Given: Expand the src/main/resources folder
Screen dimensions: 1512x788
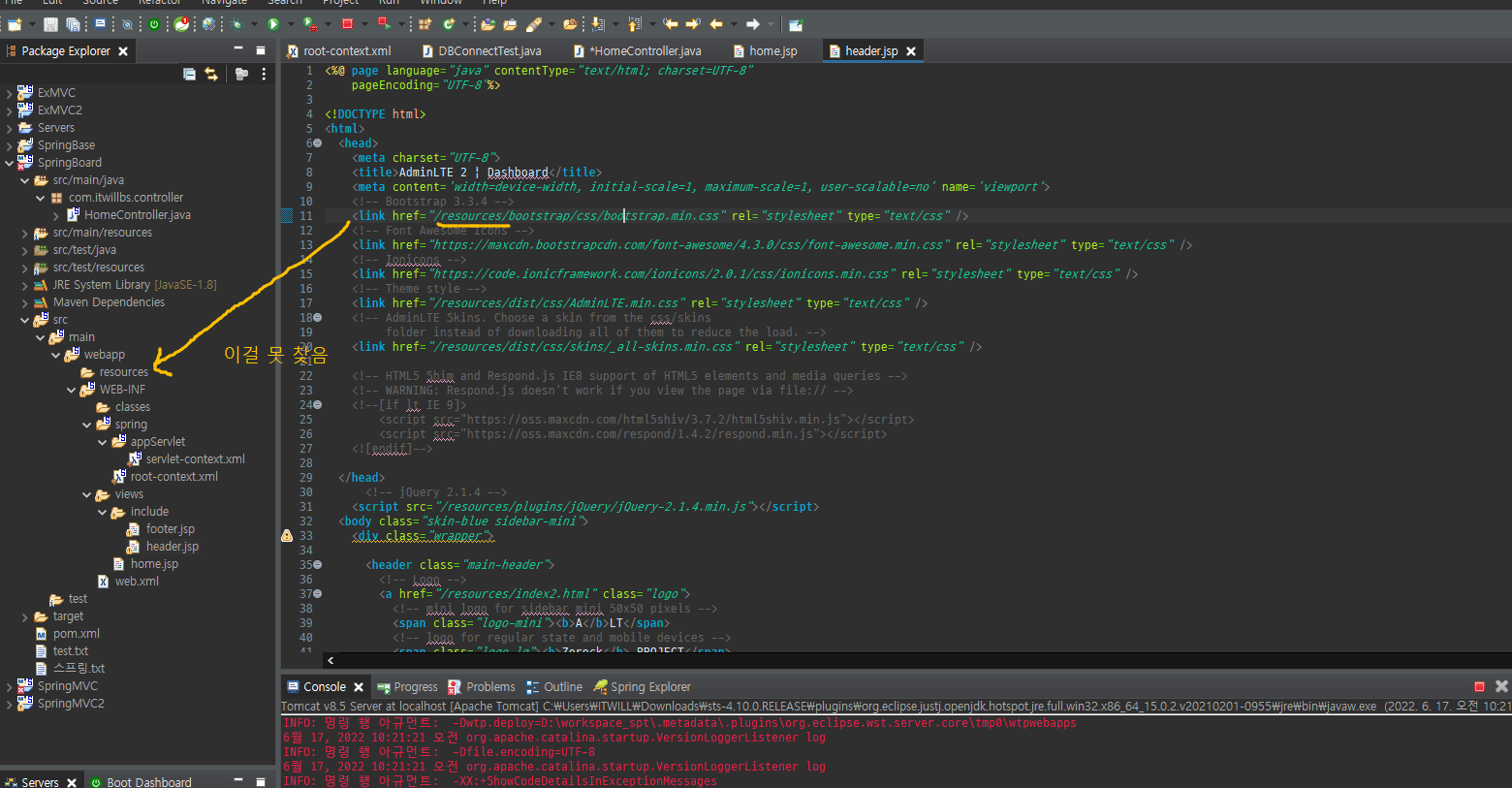Looking at the screenshot, I should point(24,233).
